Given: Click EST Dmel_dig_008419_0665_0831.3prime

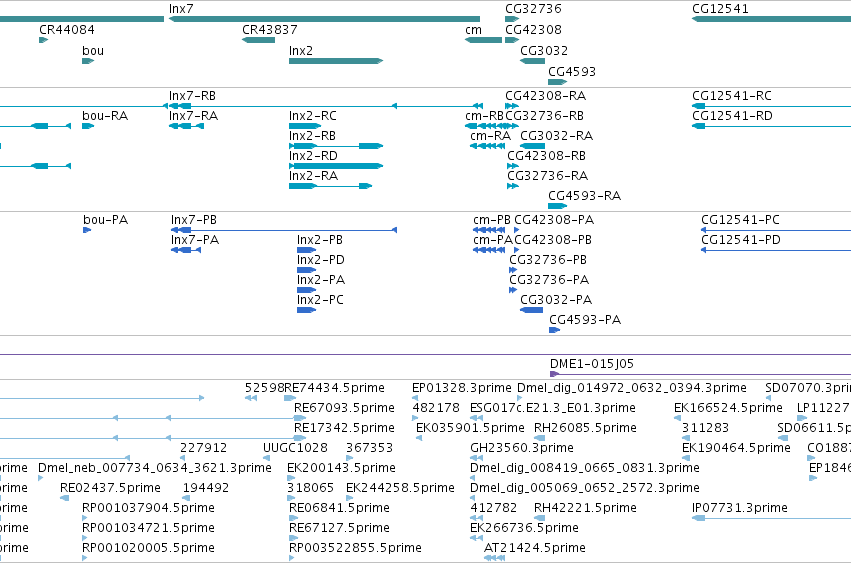Looking at the screenshot, I should coord(585,468).
